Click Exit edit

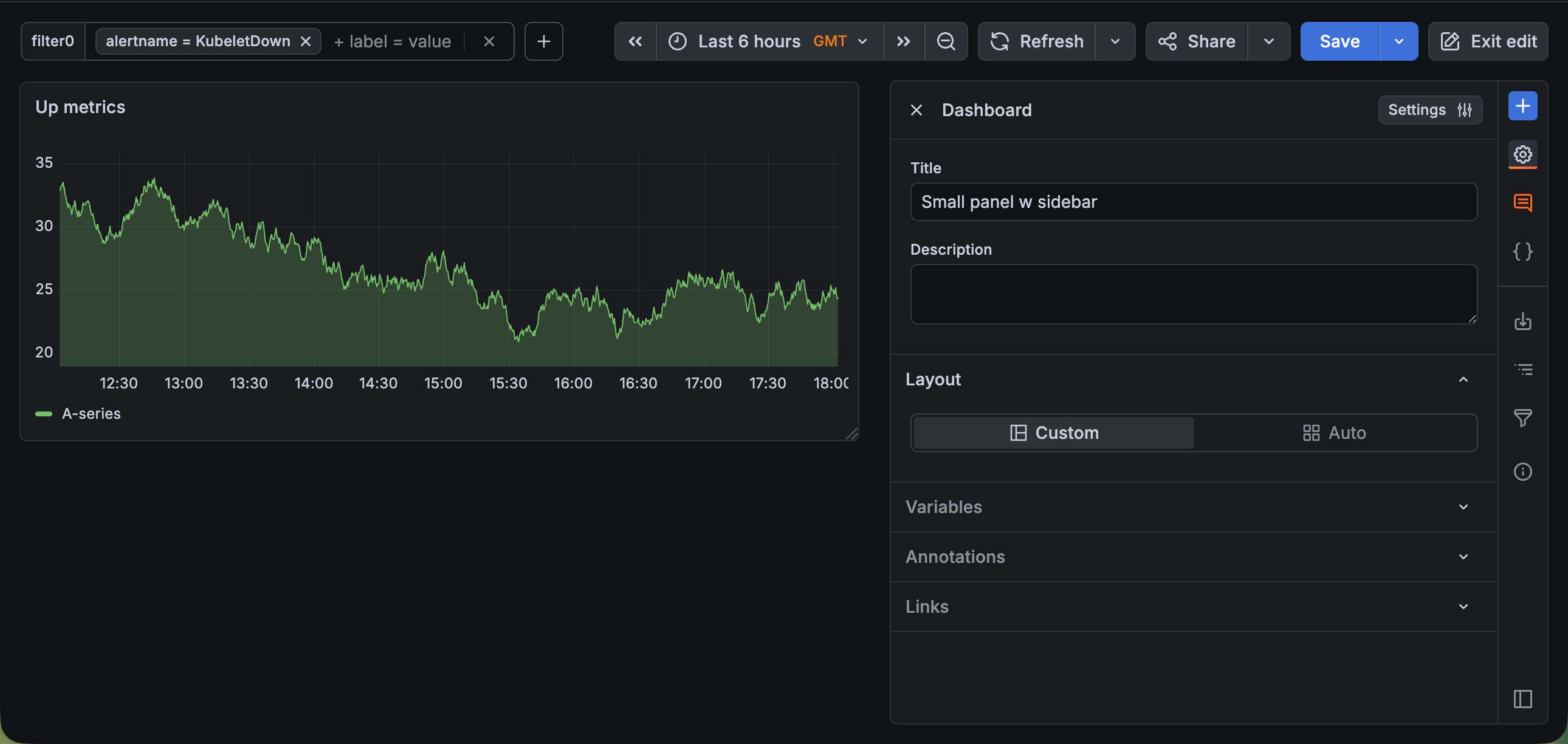1488,41
